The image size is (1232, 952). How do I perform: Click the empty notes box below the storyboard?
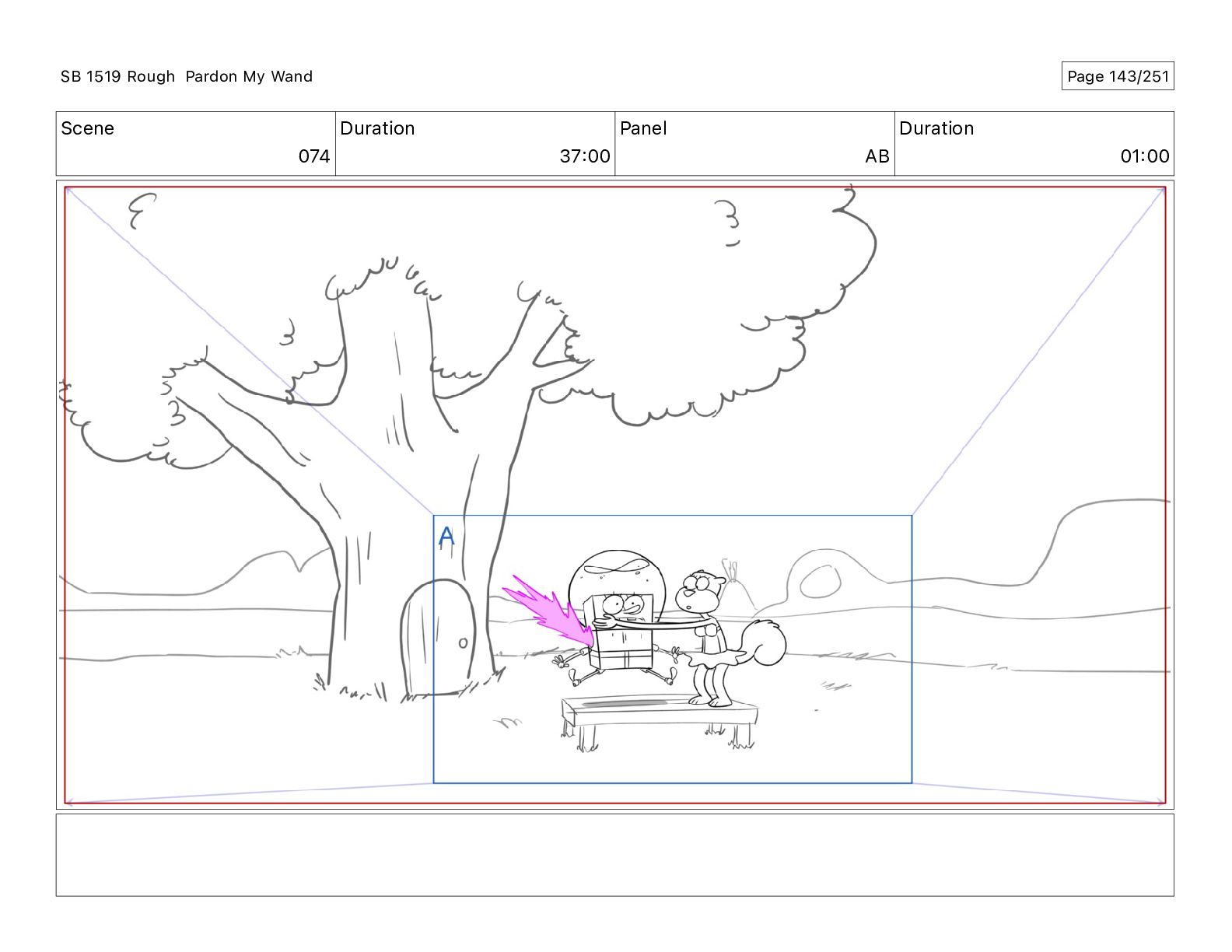(614, 855)
